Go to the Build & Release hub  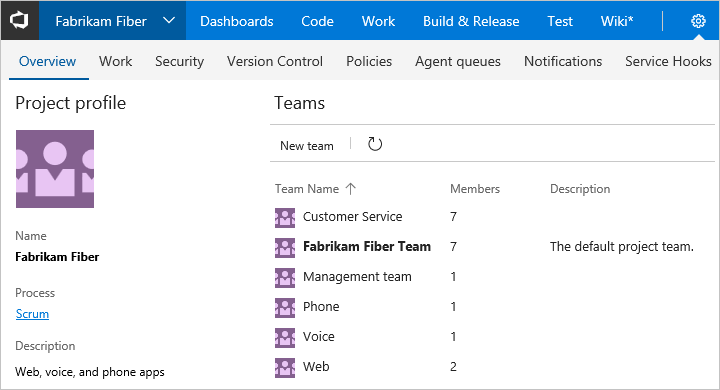click(471, 21)
